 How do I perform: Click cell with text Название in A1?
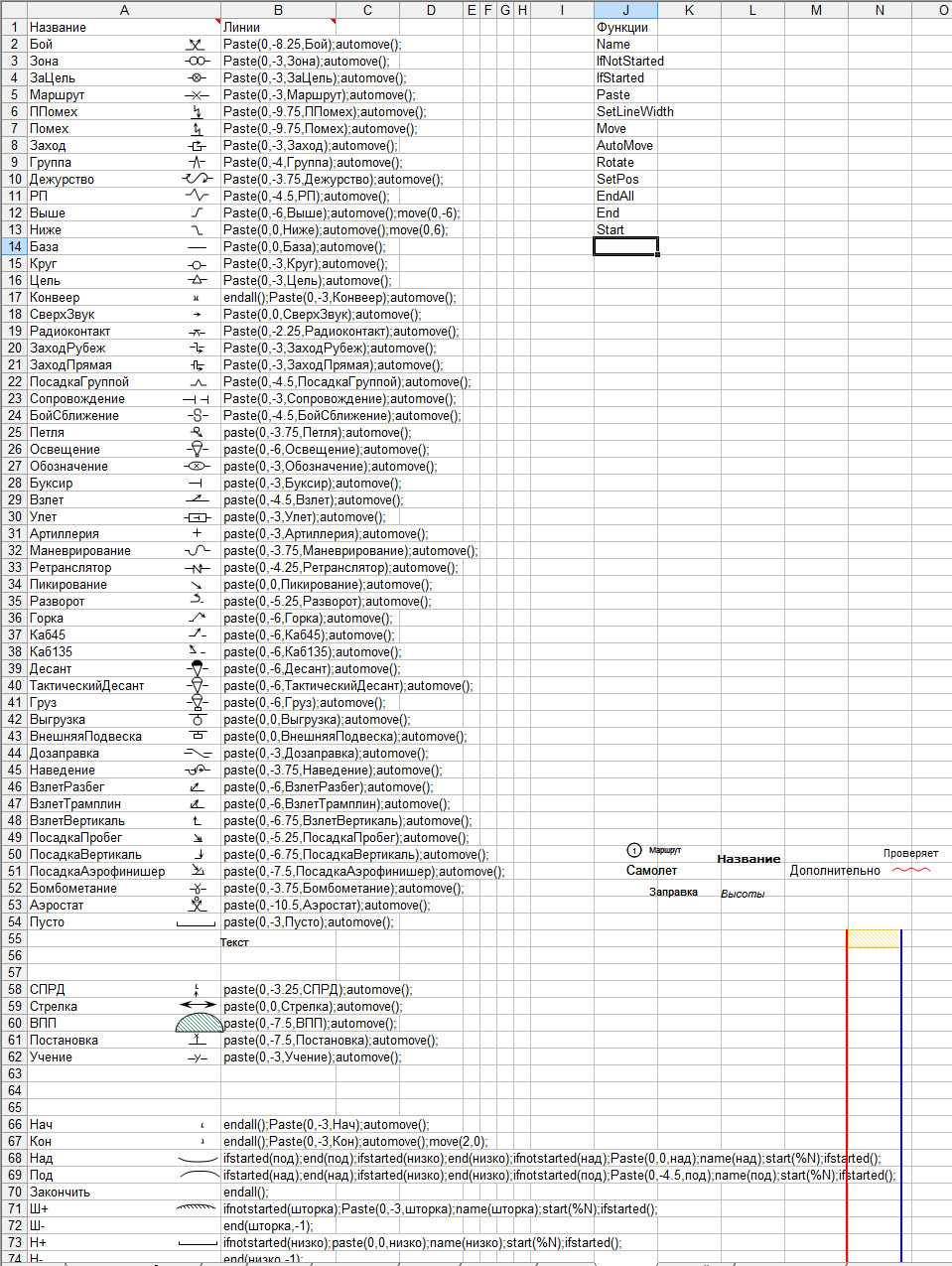click(124, 27)
